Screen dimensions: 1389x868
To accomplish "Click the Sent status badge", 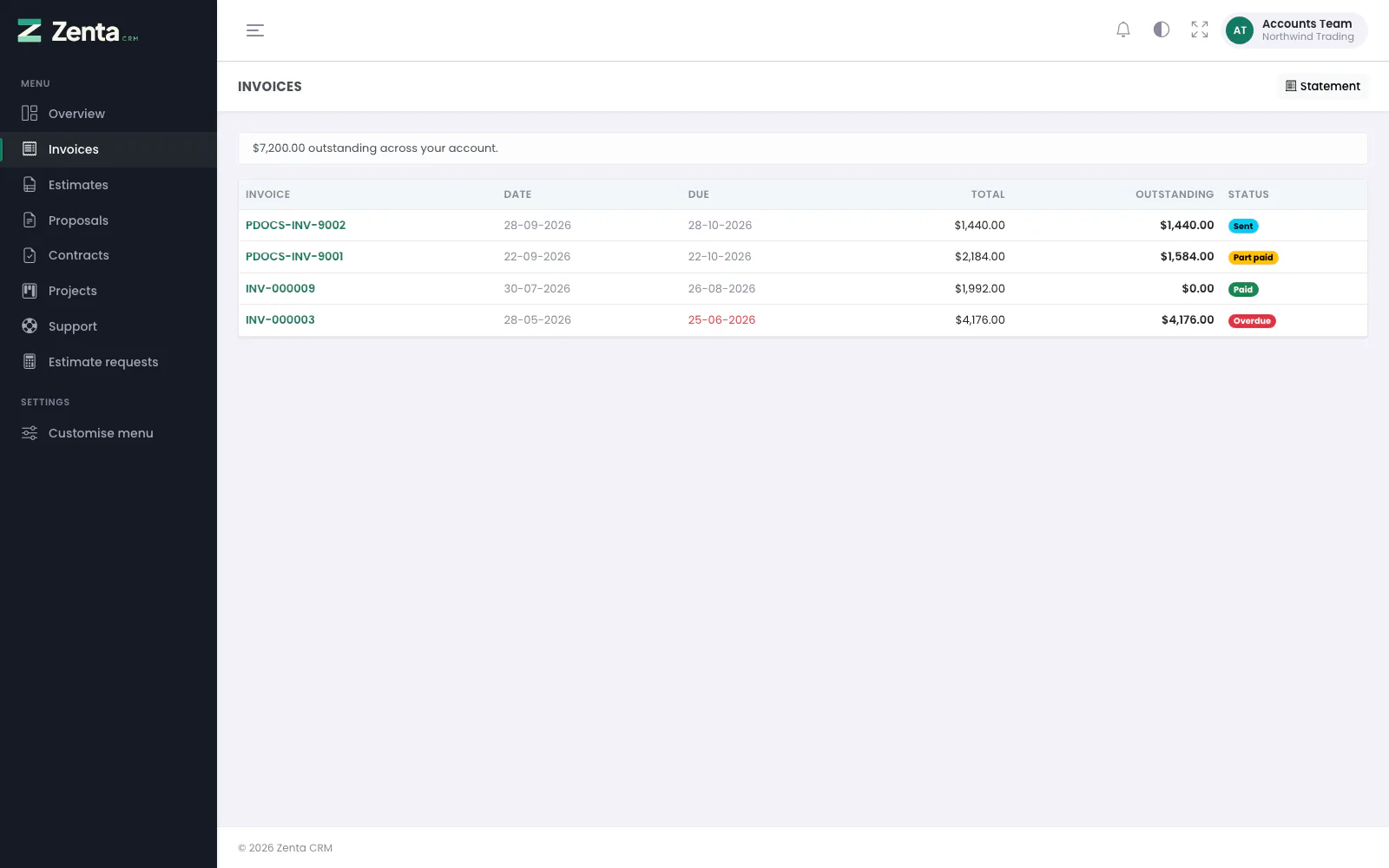I will (1243, 226).
